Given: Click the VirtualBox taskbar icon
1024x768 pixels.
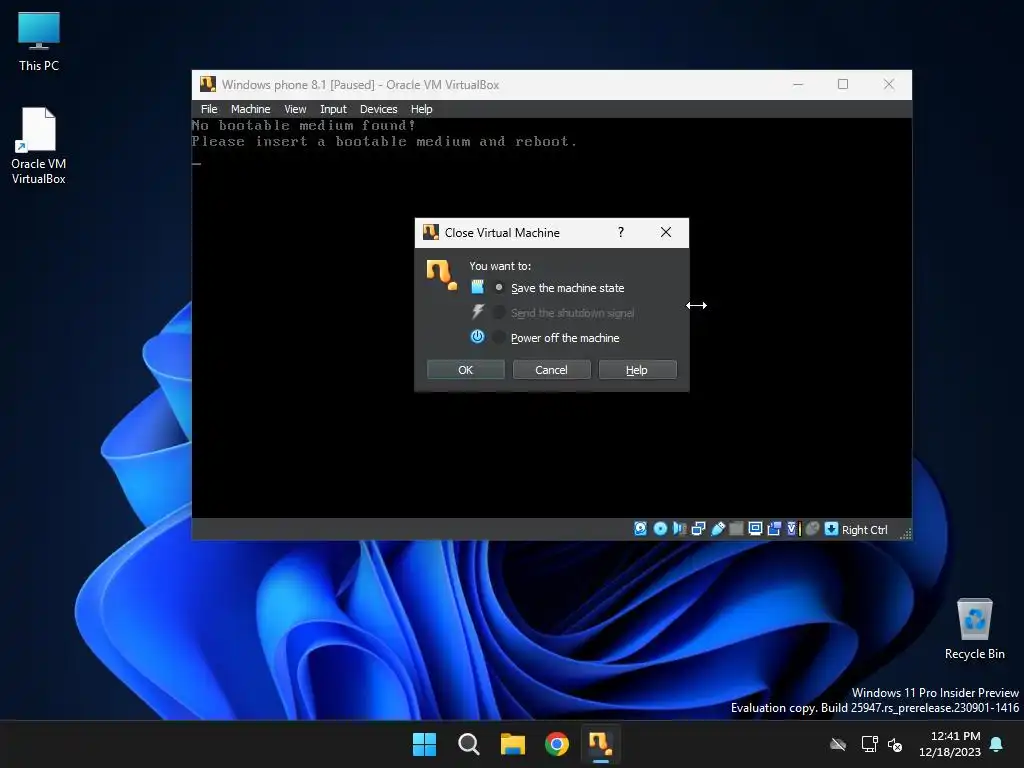Looking at the screenshot, I should click(x=601, y=744).
